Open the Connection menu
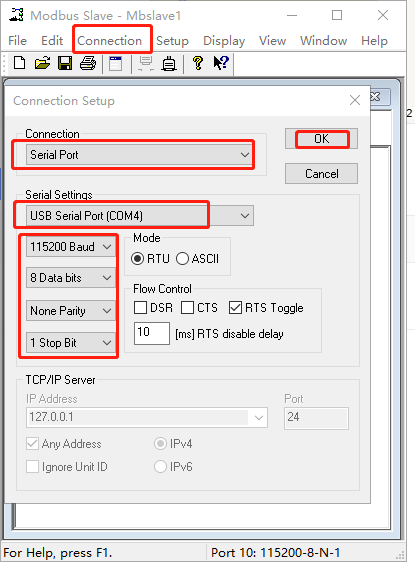This screenshot has width=415, height=568. tap(109, 41)
